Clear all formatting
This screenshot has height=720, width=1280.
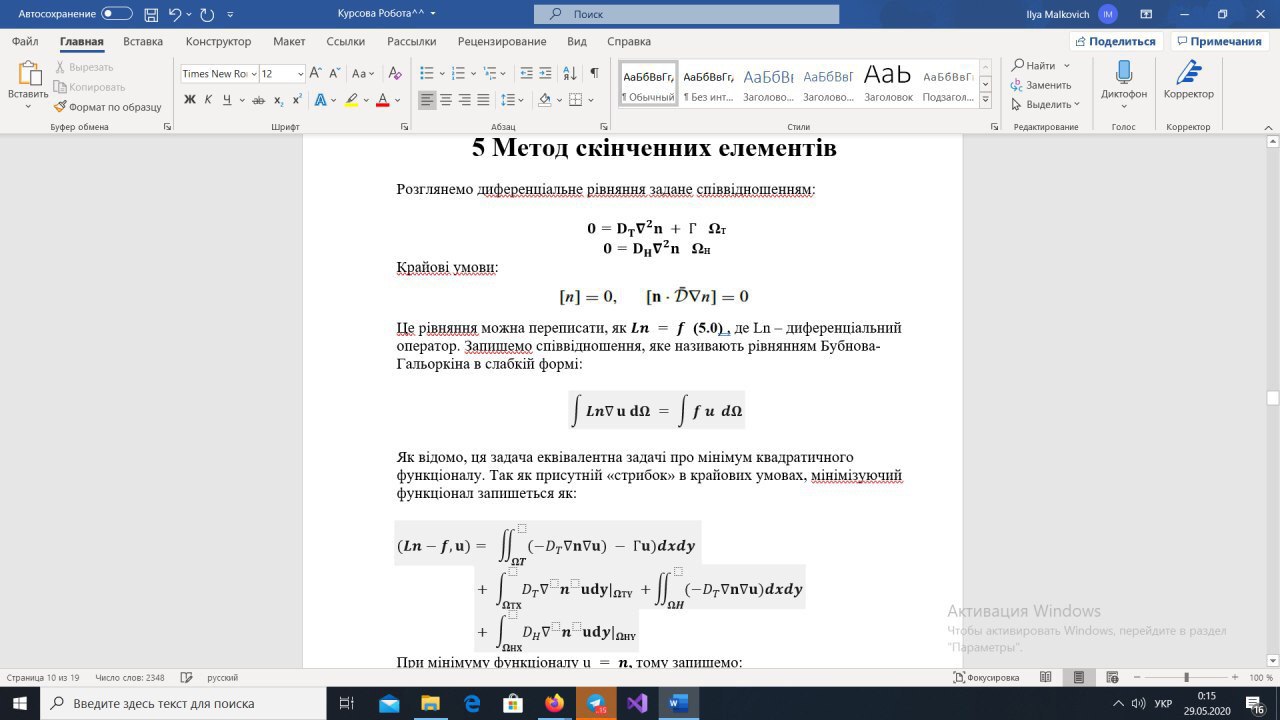(395, 73)
